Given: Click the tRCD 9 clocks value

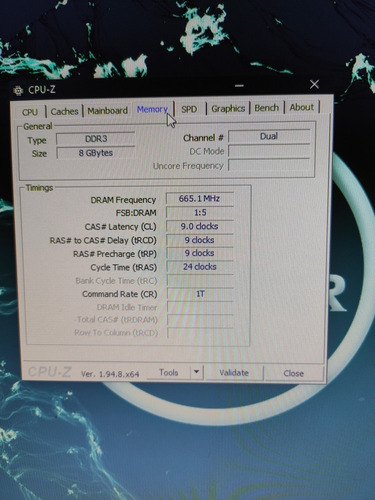Looking at the screenshot, I should click(199, 240).
